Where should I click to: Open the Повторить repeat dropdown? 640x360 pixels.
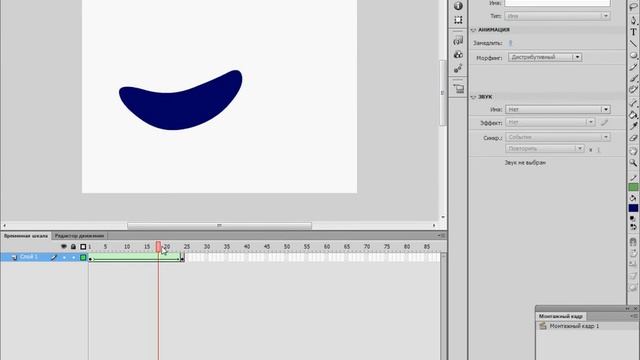[544, 149]
